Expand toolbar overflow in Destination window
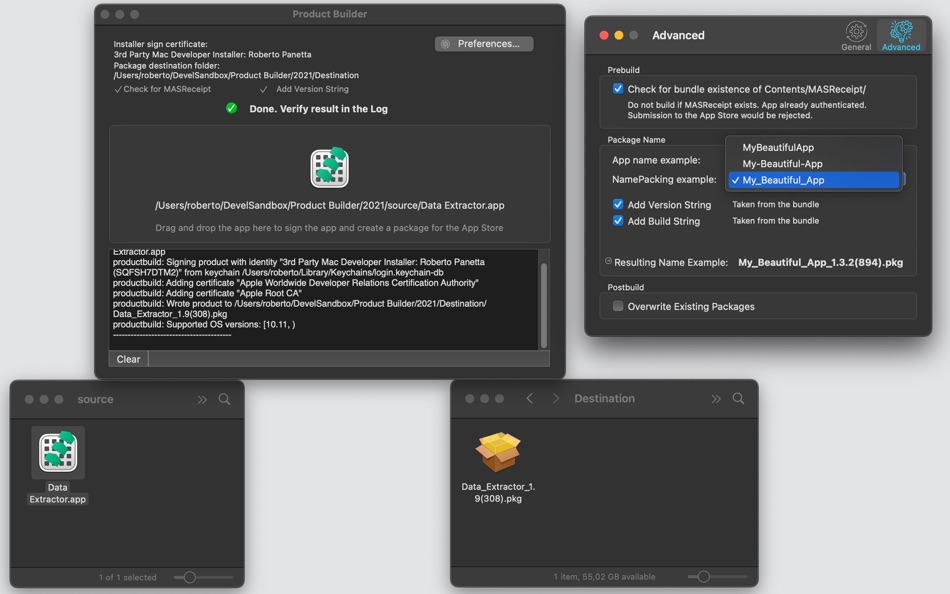Screen dimensions: 950x594 point(716,398)
